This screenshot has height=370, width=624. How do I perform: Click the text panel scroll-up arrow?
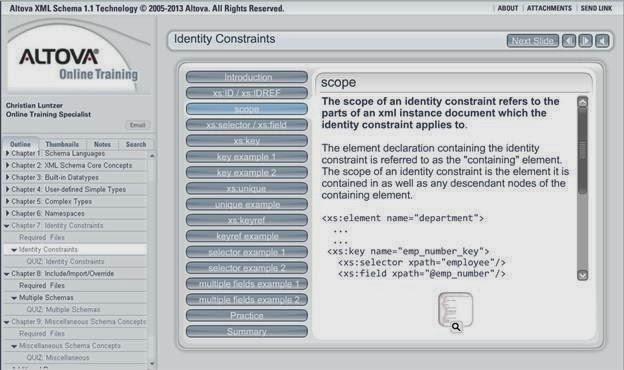(x=582, y=102)
